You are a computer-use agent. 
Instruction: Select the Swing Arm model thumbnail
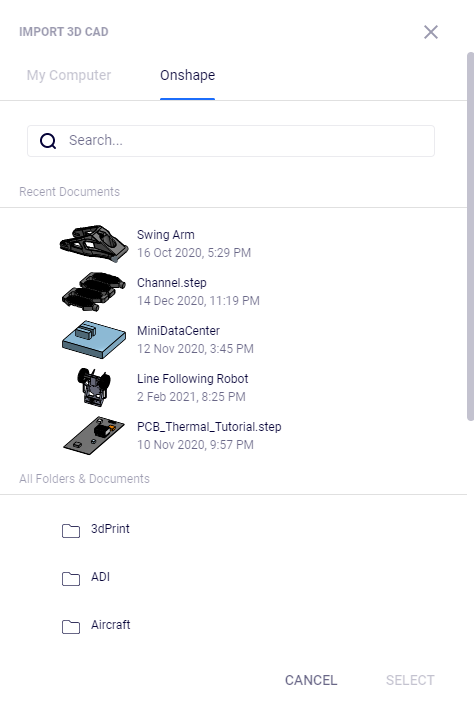[94, 243]
